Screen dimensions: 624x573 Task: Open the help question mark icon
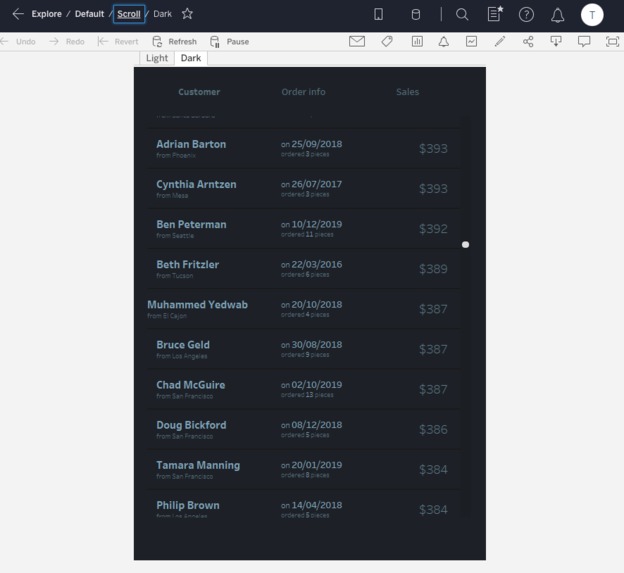tap(526, 15)
